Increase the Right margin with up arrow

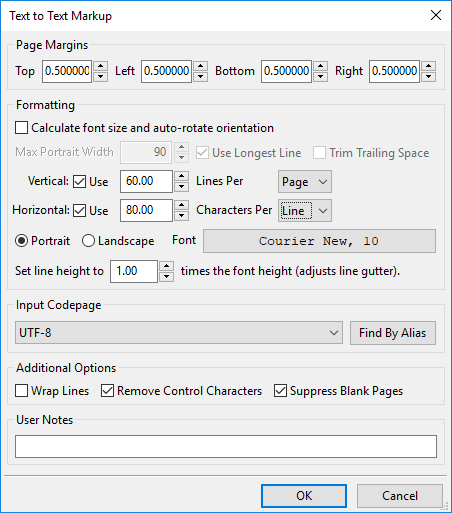(429, 66)
